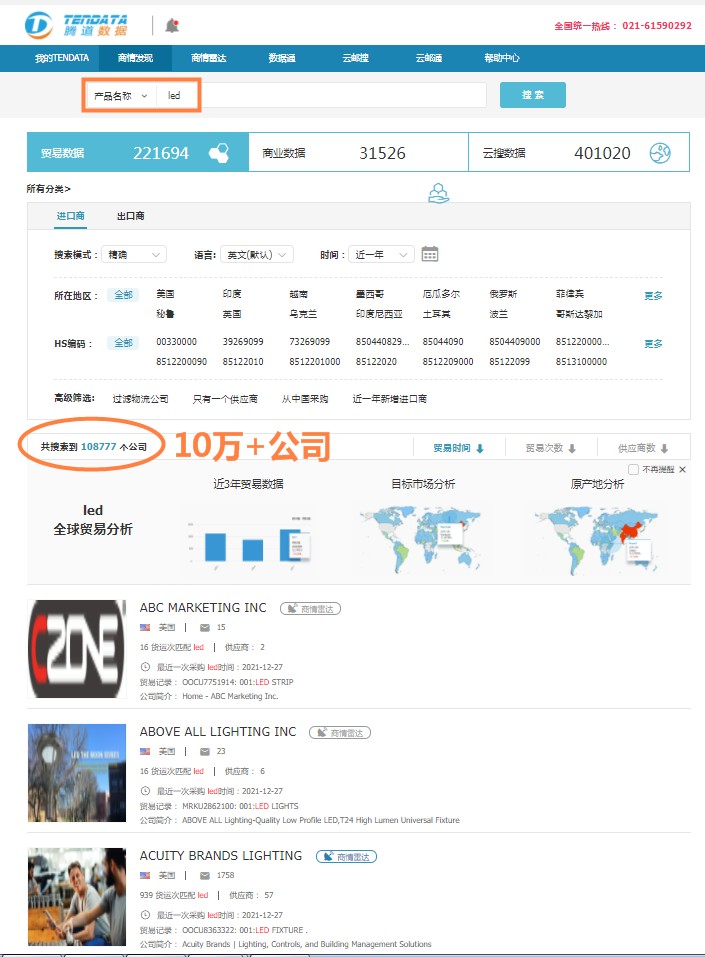The height and width of the screenshot is (957, 705).
Task: Click the led search input field
Action: coord(324,95)
